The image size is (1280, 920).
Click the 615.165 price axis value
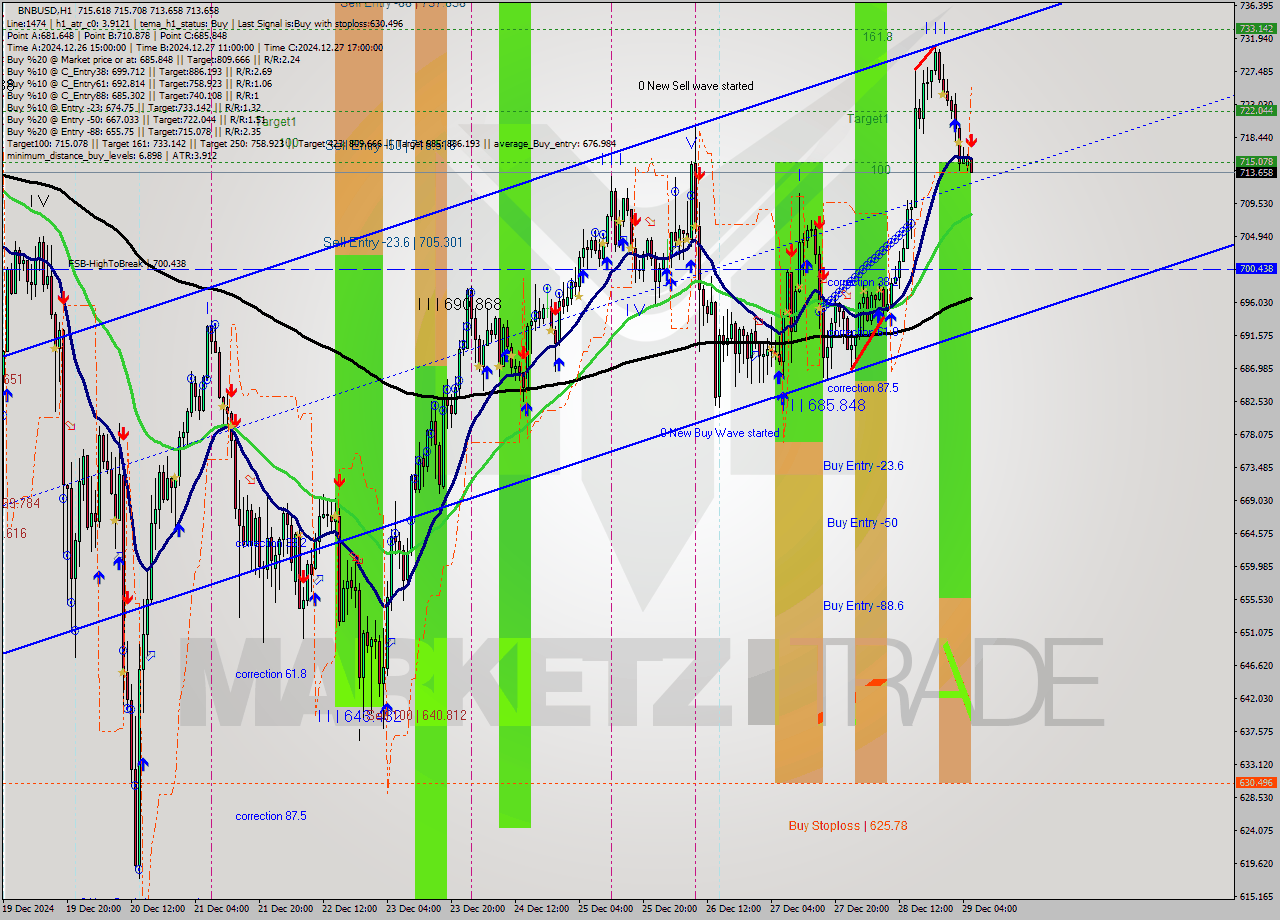click(1256, 896)
